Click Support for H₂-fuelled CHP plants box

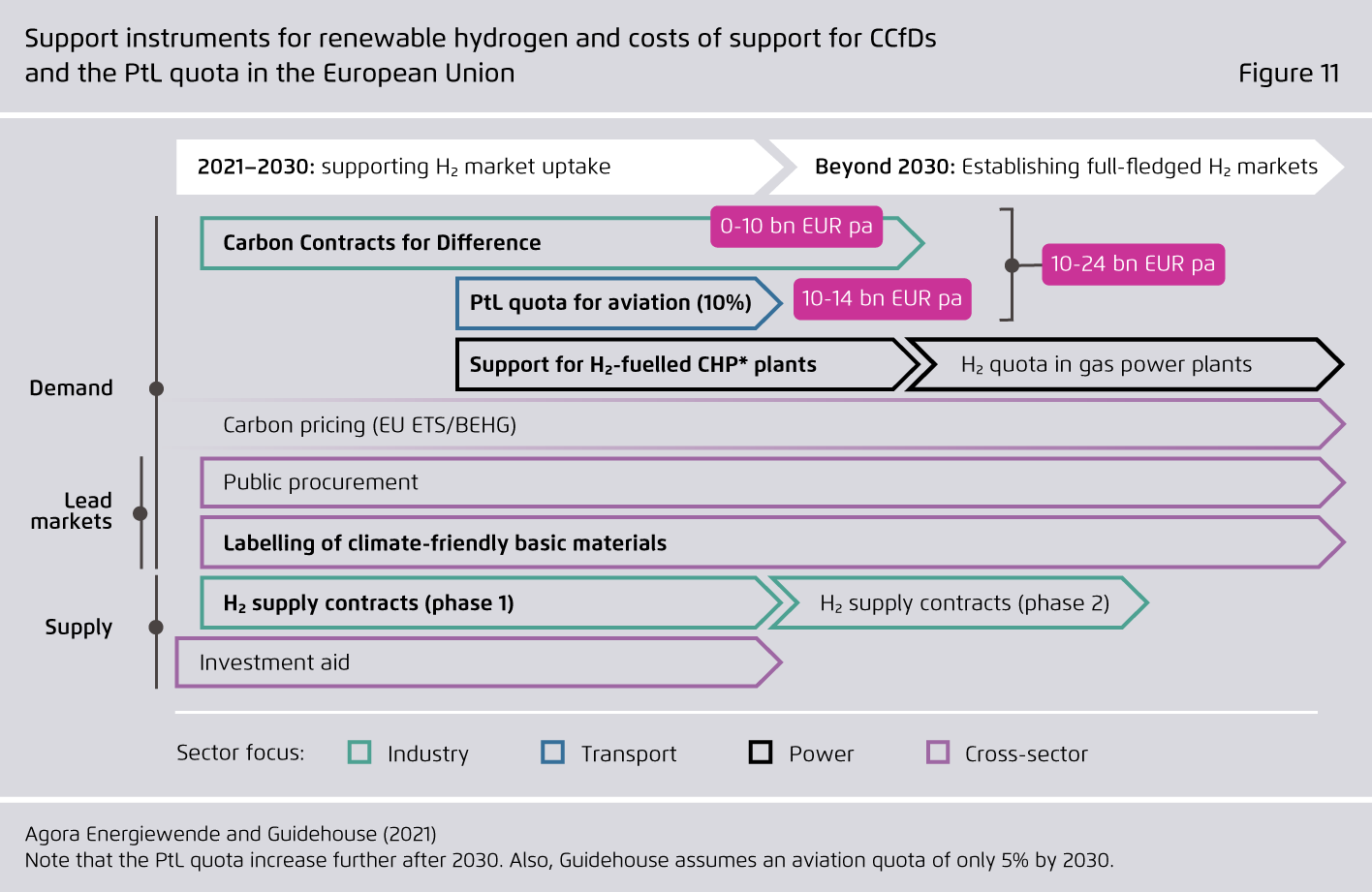(686, 364)
